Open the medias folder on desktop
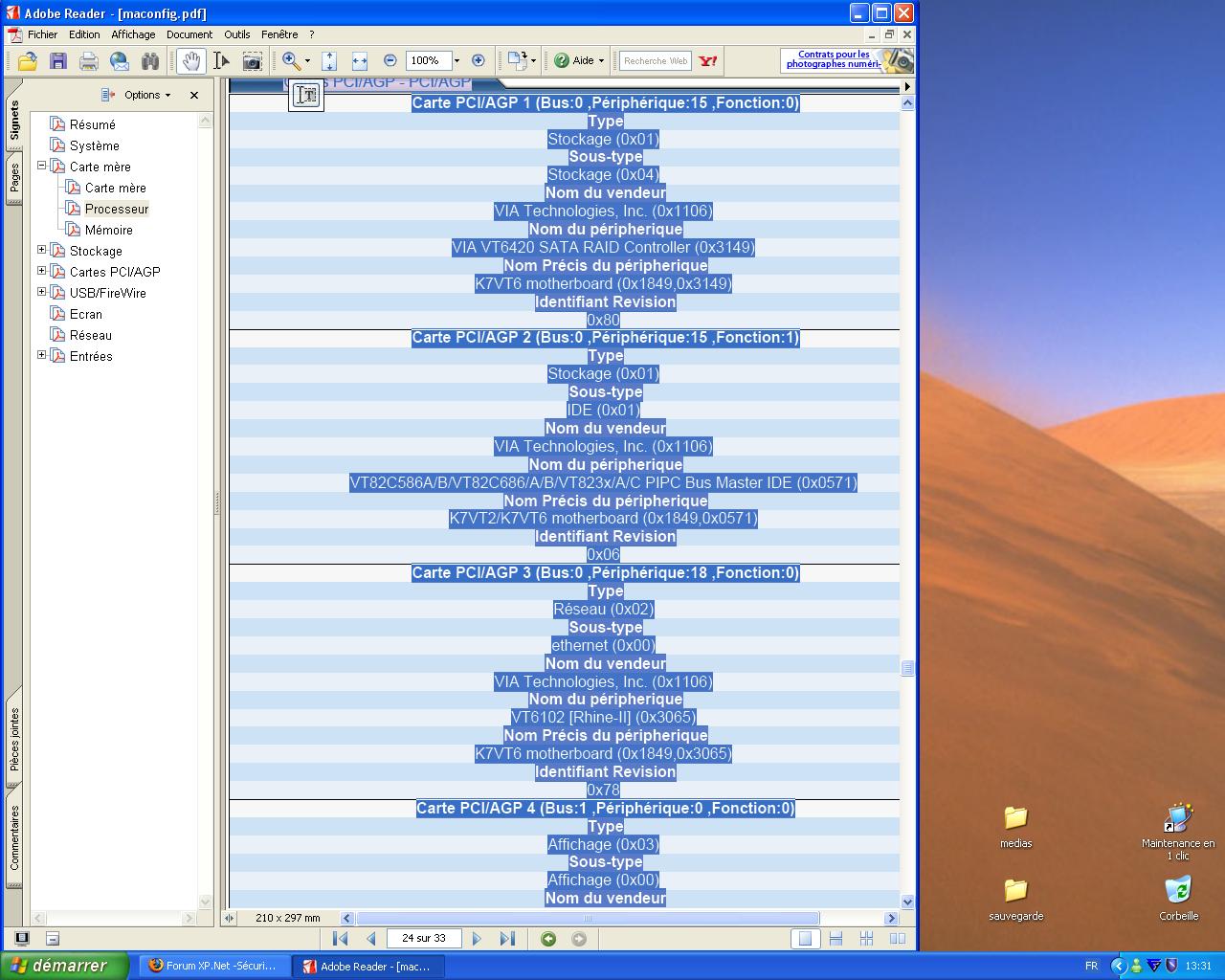1225x980 pixels. [x=1015, y=826]
